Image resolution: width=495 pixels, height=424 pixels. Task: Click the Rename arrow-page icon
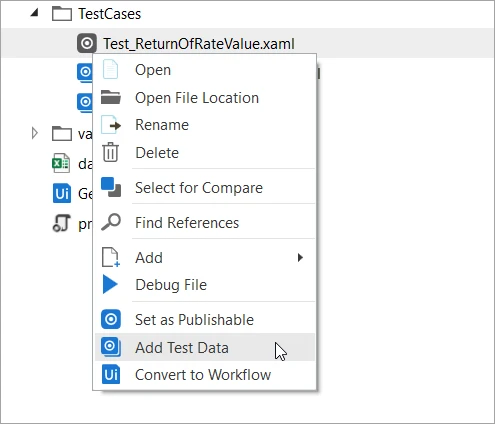click(x=111, y=125)
